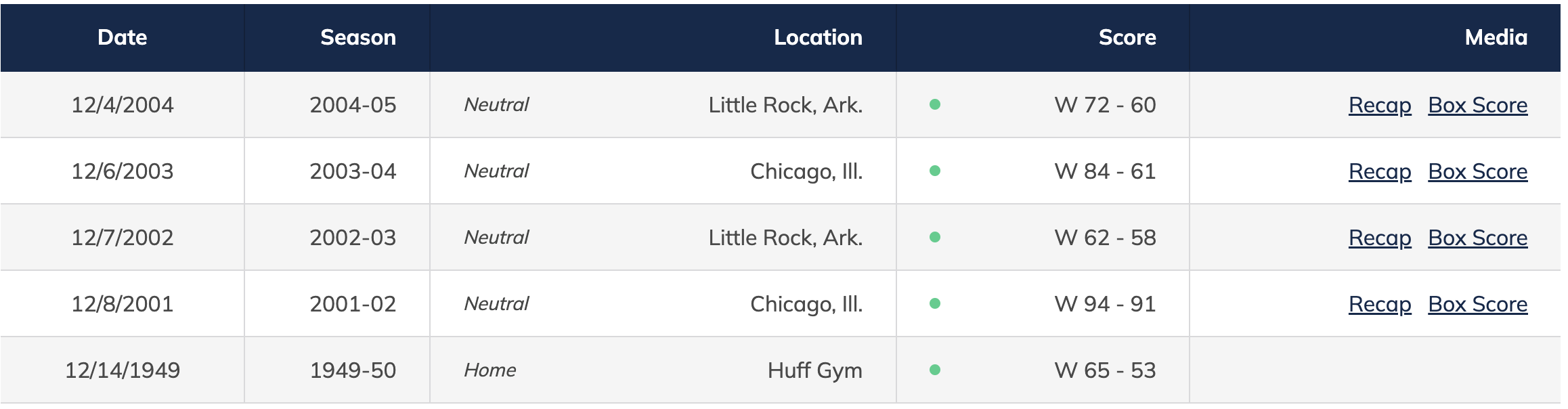View Box Score for the 2001-02 season game
Viewport: 1568px width, 409px height.
coord(1477,304)
